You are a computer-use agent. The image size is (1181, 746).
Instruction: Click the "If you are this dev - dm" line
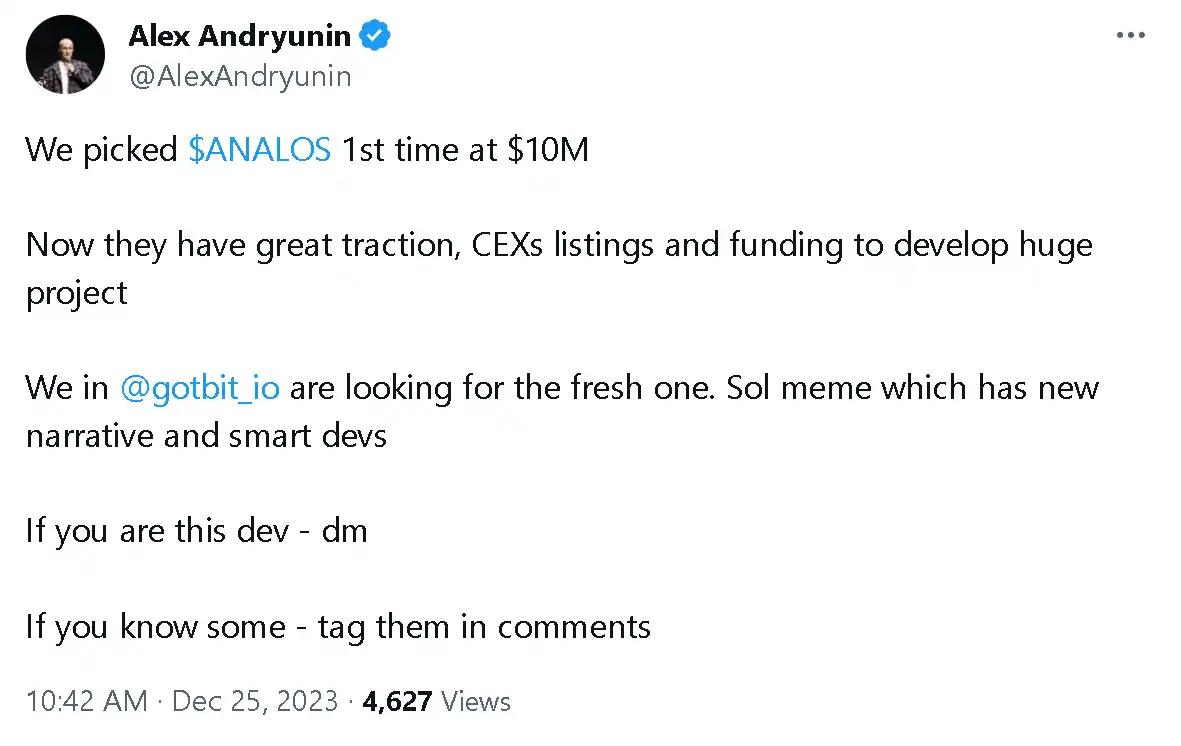coord(196,531)
